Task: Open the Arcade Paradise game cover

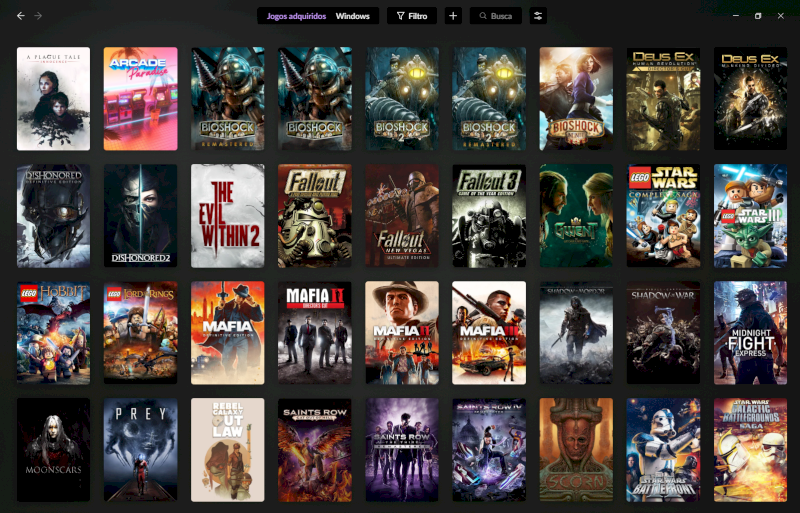Action: [140, 98]
